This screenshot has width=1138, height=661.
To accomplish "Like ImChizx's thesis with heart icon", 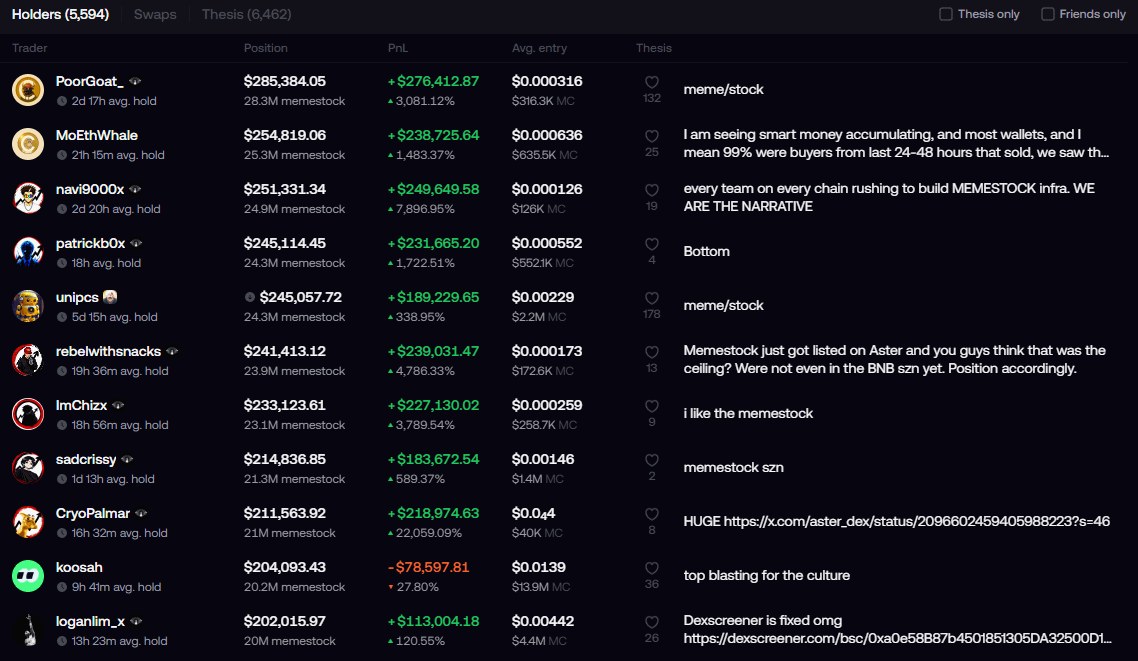I will 652,406.
